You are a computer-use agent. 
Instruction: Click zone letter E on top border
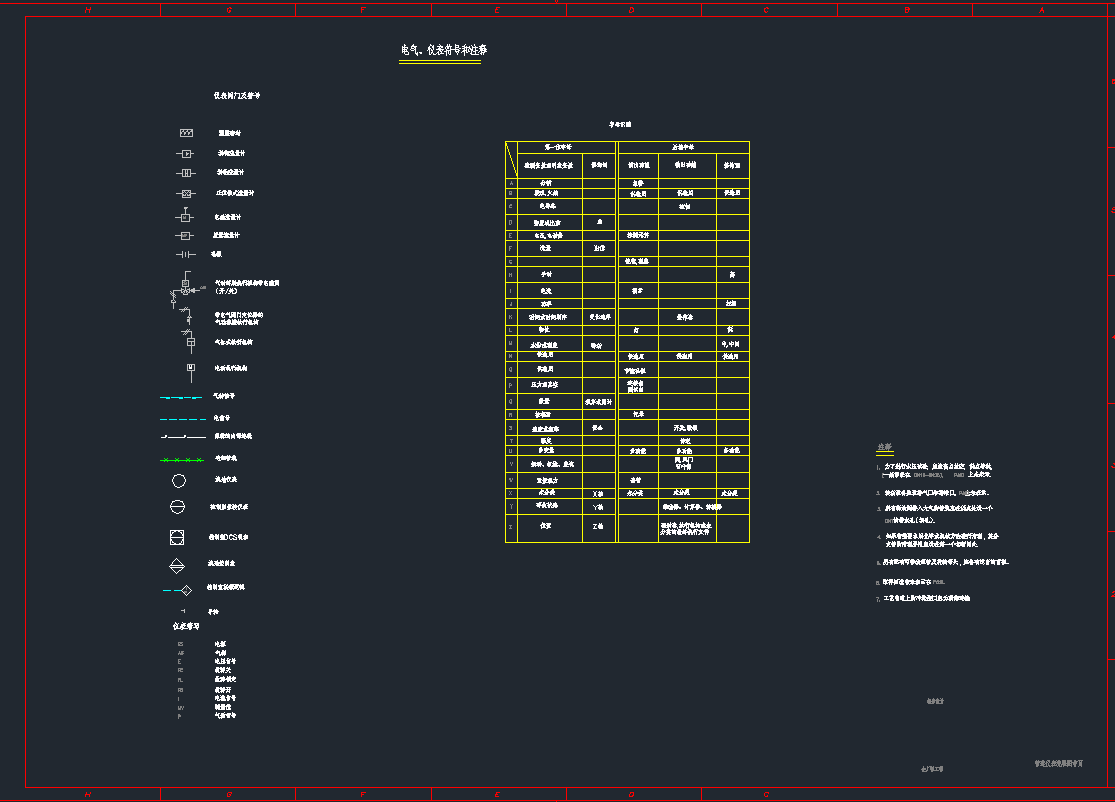click(x=497, y=10)
